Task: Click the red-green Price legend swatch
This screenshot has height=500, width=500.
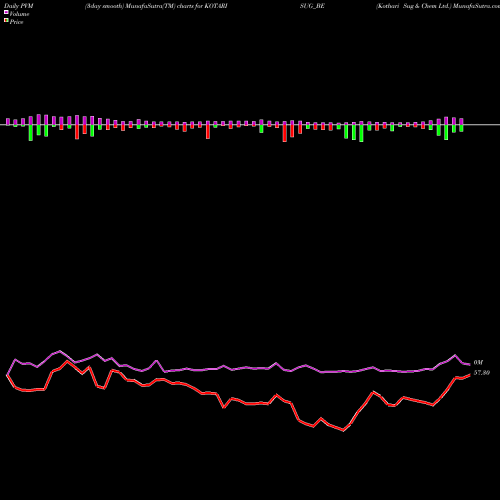Action: pyautogui.click(x=6, y=21)
